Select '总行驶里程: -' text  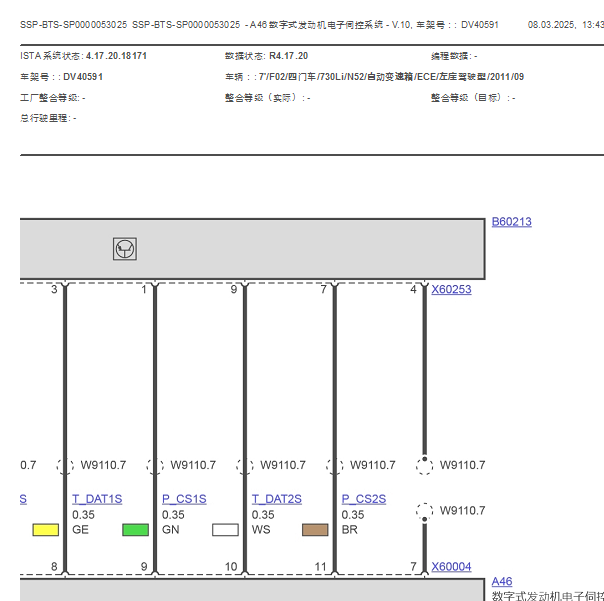48,118
